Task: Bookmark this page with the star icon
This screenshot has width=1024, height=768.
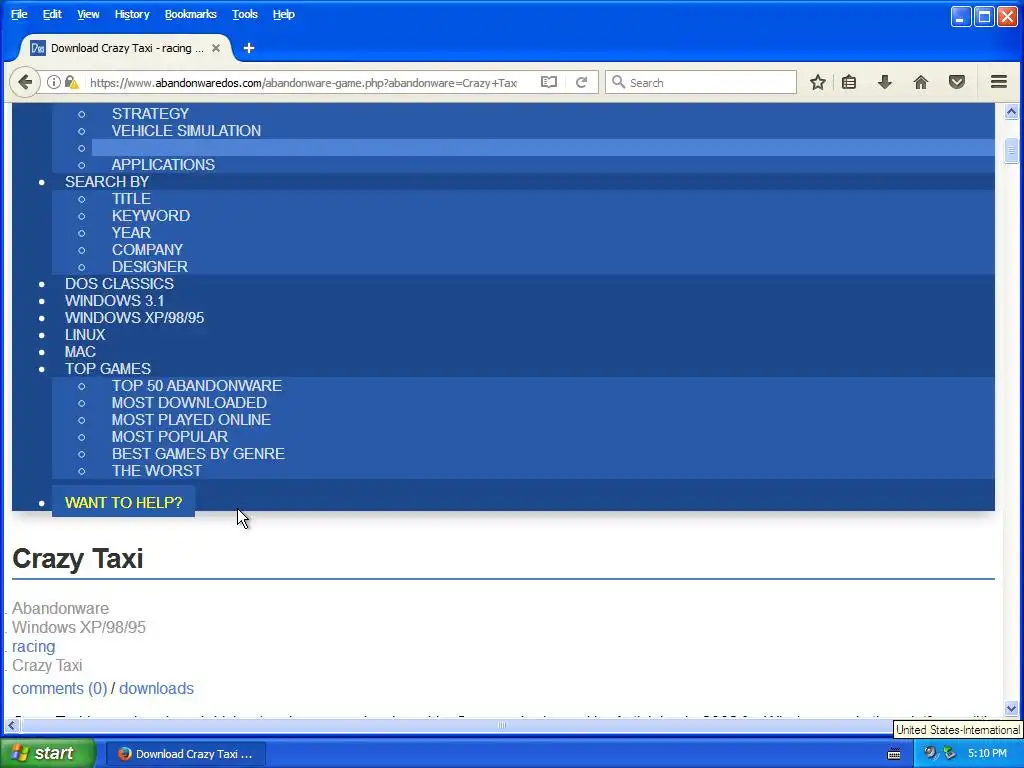Action: click(818, 82)
